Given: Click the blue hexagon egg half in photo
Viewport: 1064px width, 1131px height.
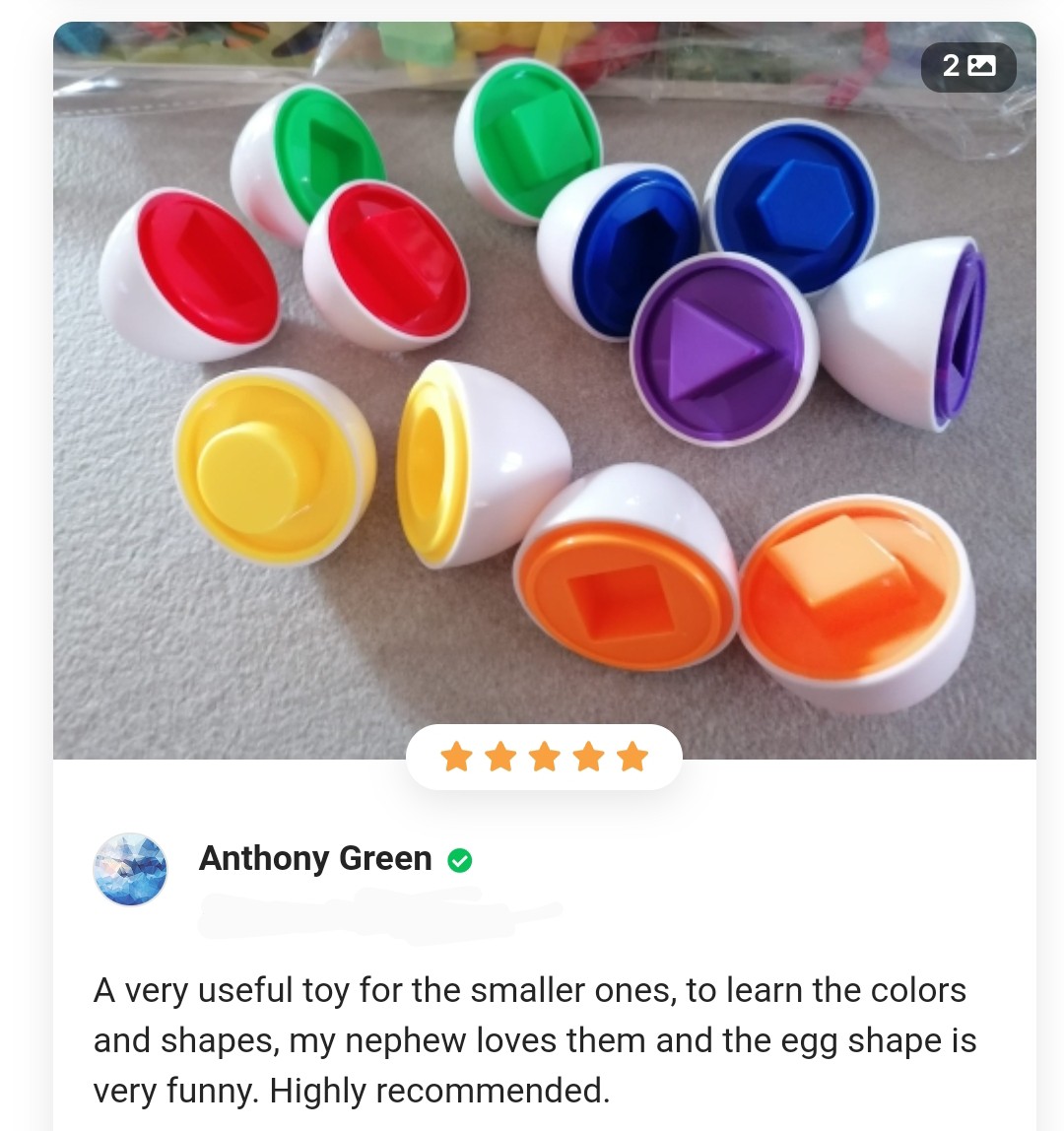Looking at the screenshot, I should pyautogui.click(x=791, y=206).
